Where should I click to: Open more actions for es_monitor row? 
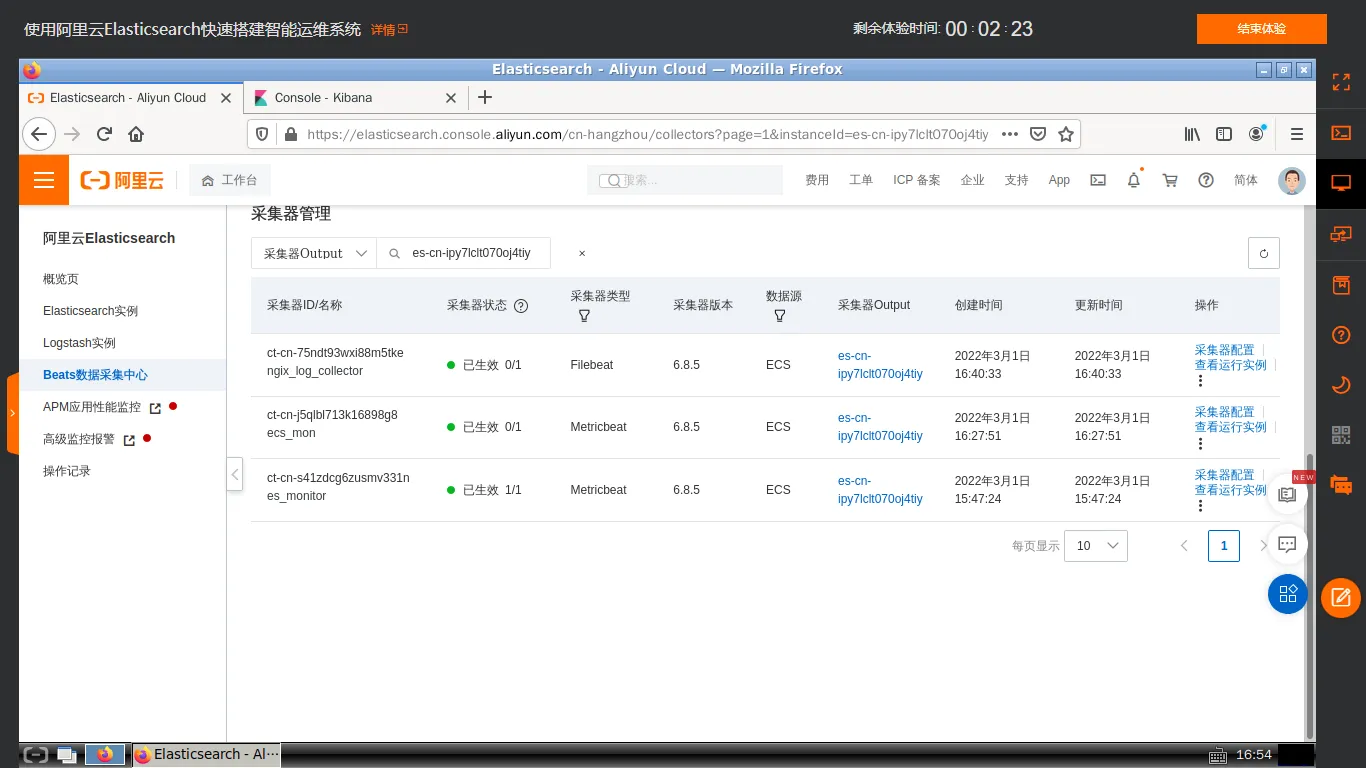(1200, 505)
